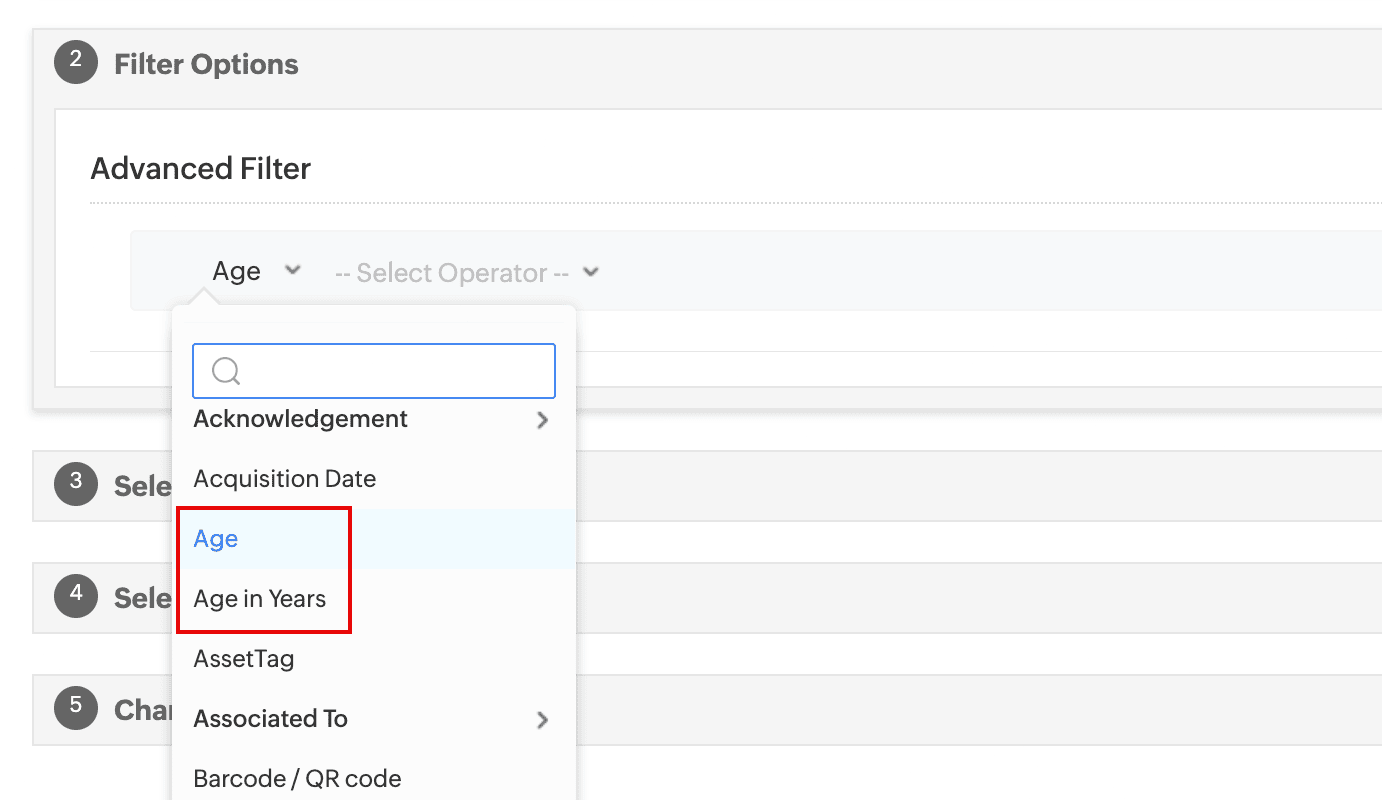This screenshot has height=800, width=1382.
Task: Expand the Acknowledgement submenu arrow
Action: click(x=542, y=420)
